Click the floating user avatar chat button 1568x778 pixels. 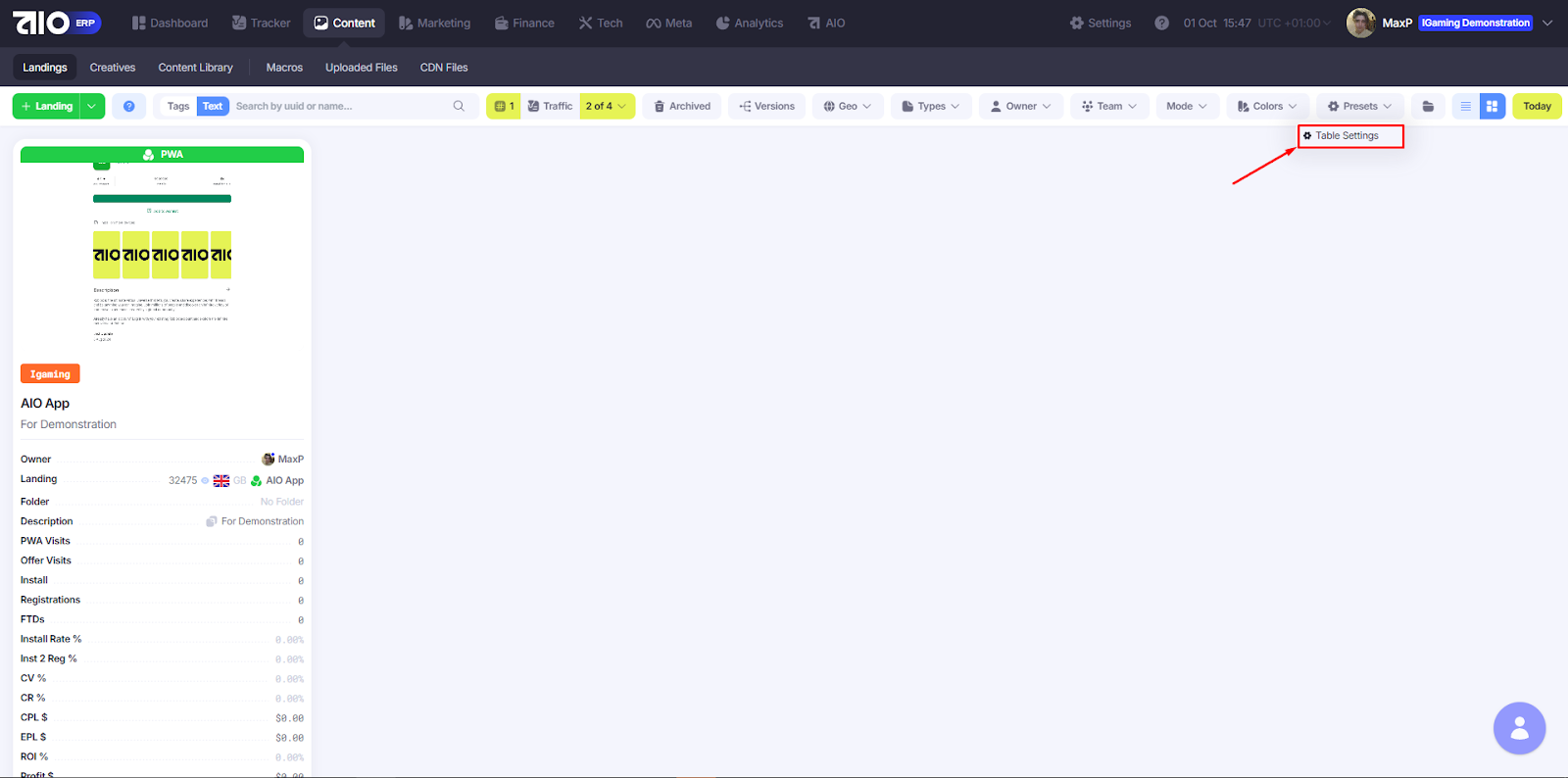coord(1519,728)
